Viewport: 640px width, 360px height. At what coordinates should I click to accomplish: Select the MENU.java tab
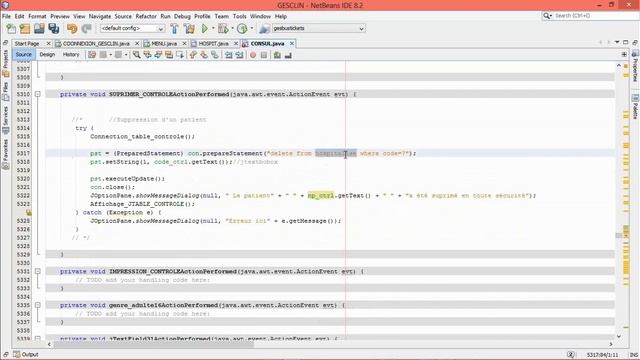coord(164,43)
